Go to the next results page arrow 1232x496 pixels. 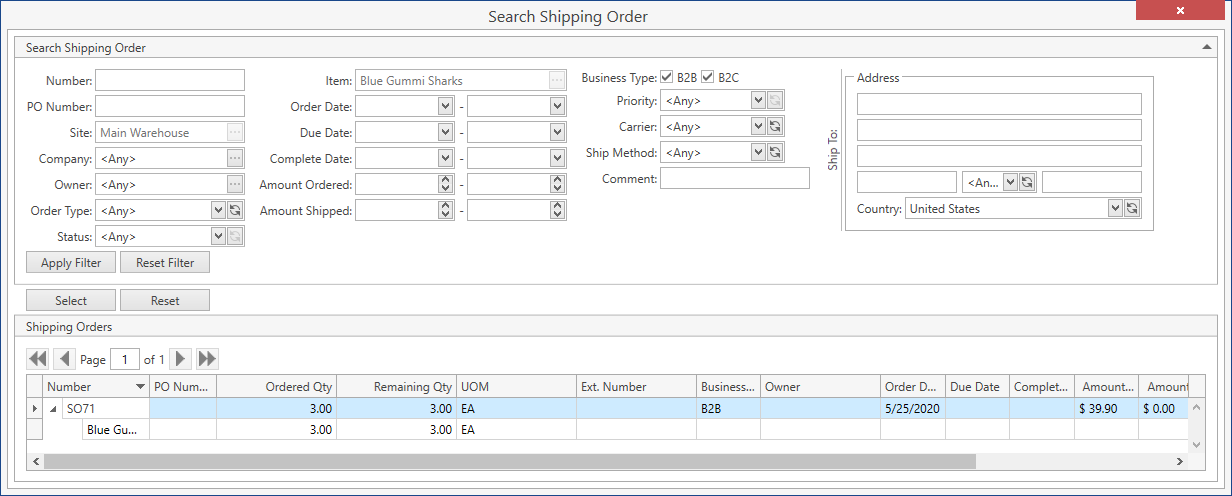[x=180, y=359]
